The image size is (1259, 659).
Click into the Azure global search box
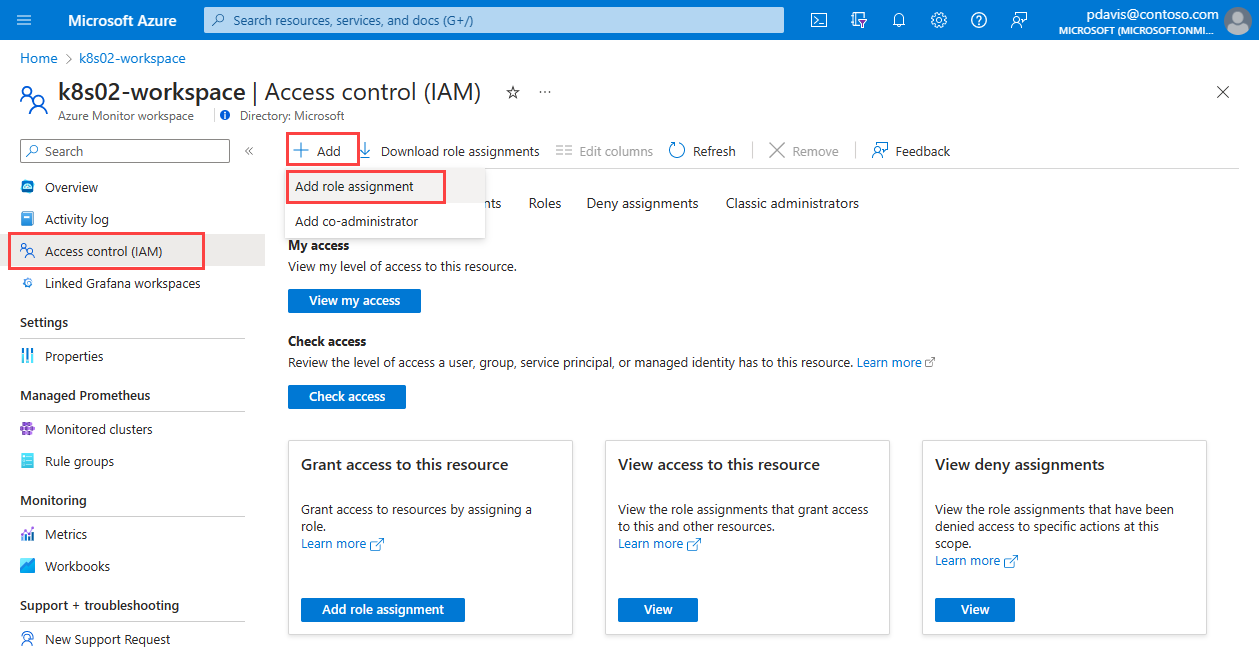[494, 20]
